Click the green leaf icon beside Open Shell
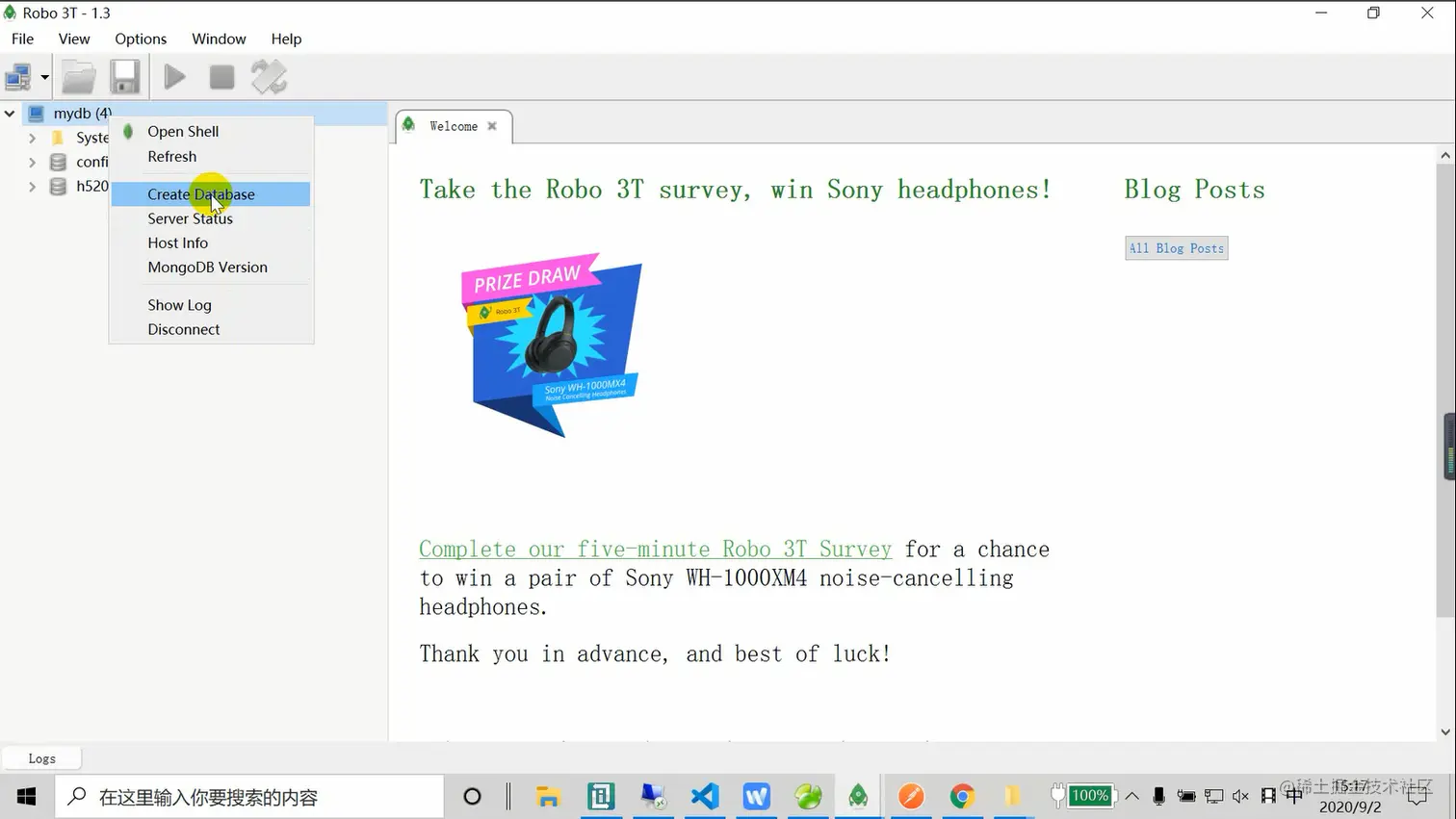 (x=128, y=131)
